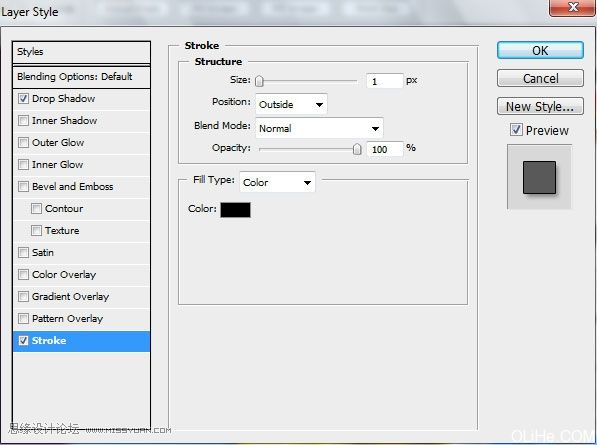This screenshot has width=597, height=445.
Task: Click the Size px input field
Action: click(385, 81)
